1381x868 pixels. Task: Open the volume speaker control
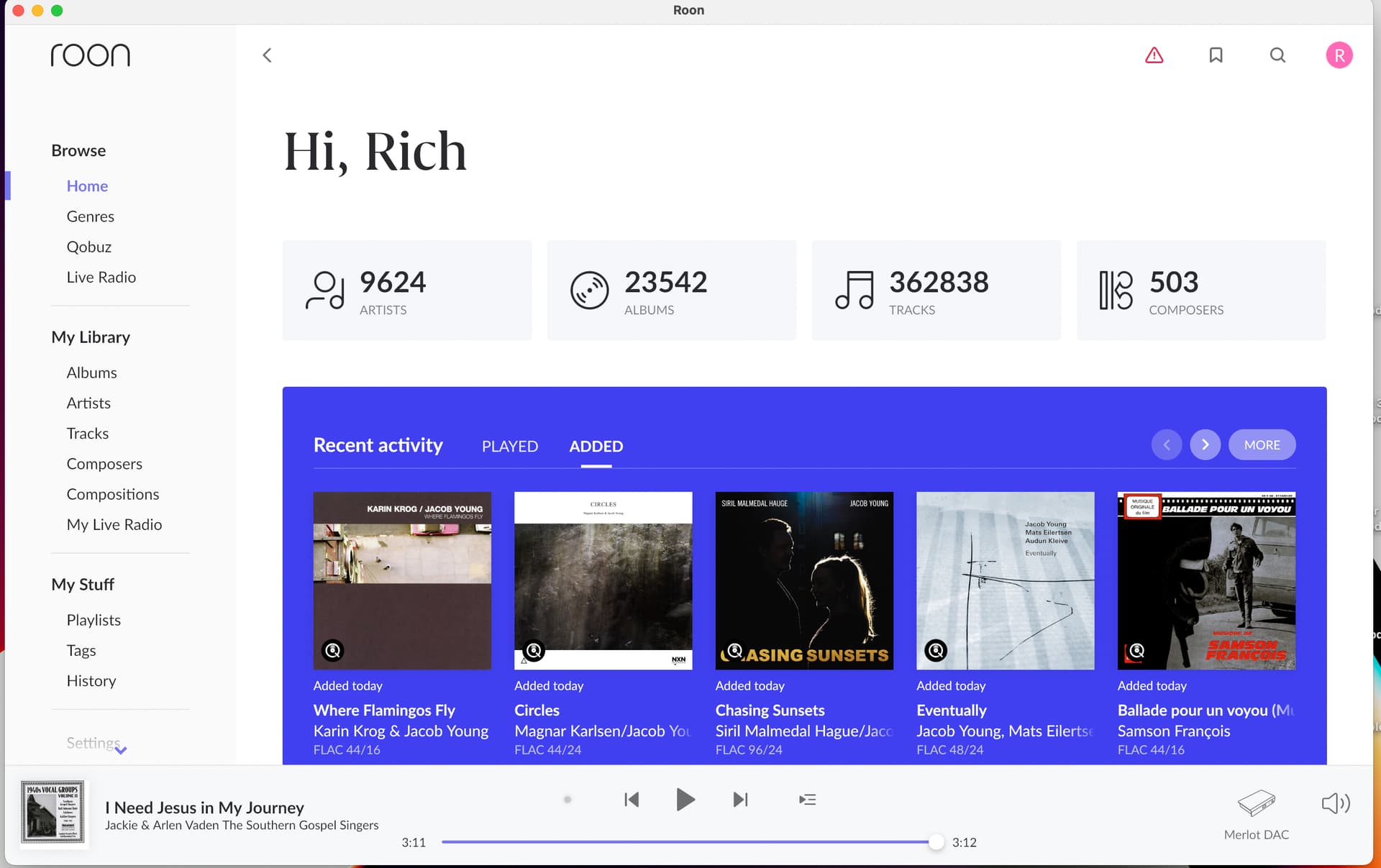click(1335, 803)
